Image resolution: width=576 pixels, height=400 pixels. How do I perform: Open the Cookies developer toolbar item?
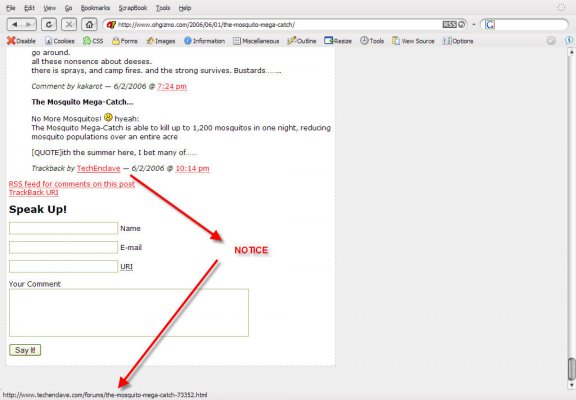60,41
